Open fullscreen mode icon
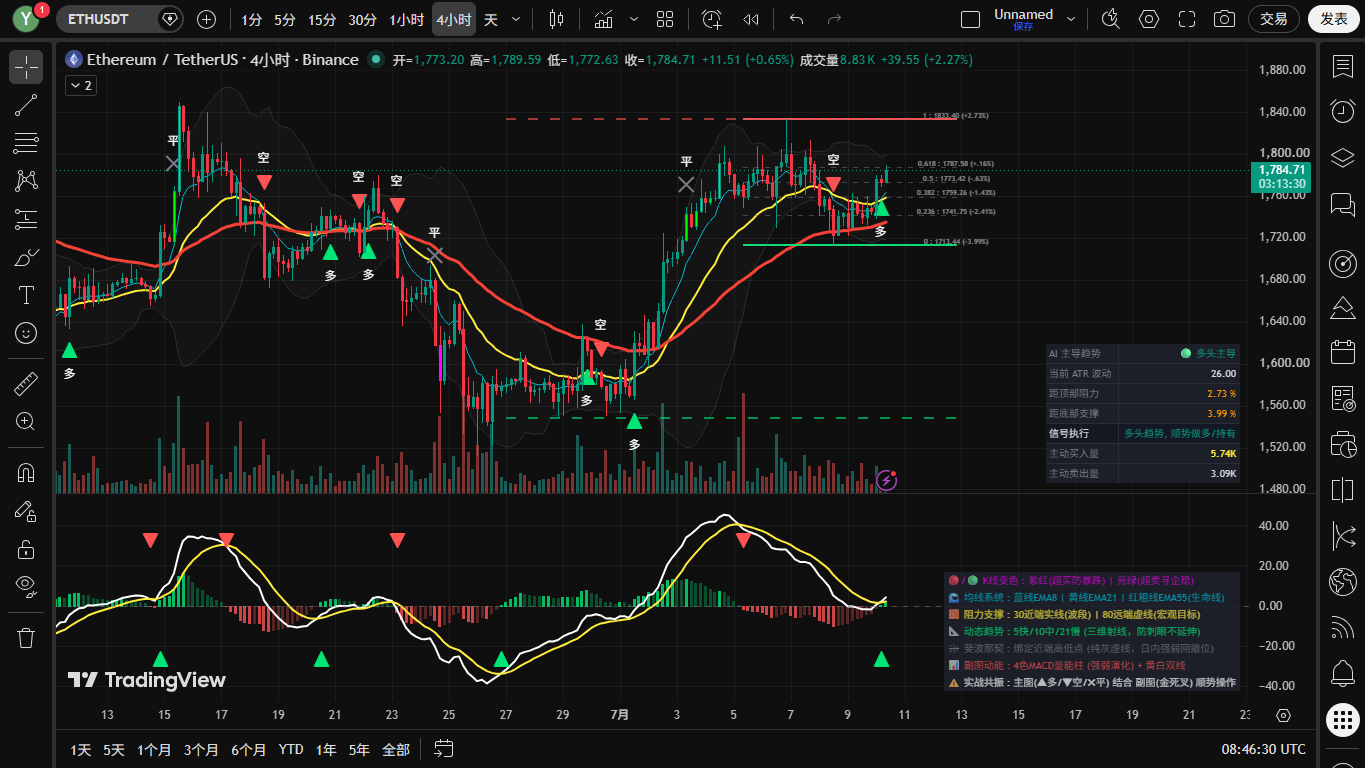The height and width of the screenshot is (768, 1365). (1187, 19)
